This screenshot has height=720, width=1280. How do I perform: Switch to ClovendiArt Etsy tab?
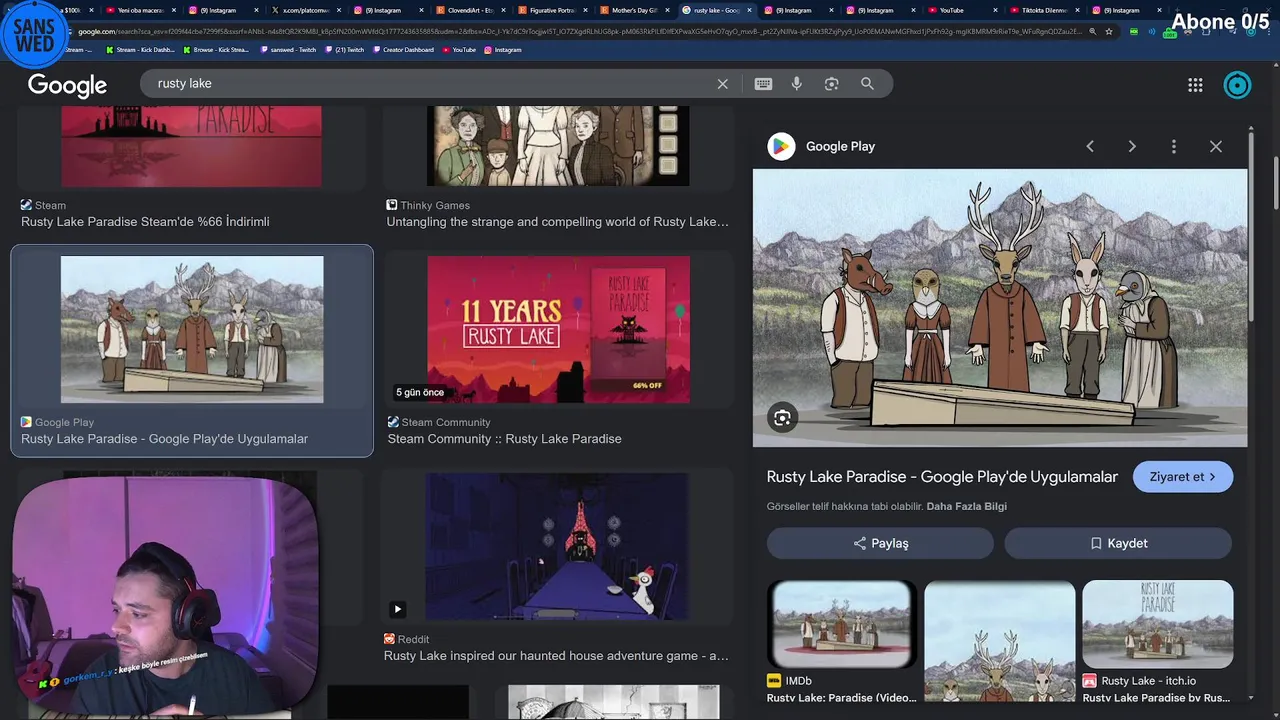pos(470,10)
